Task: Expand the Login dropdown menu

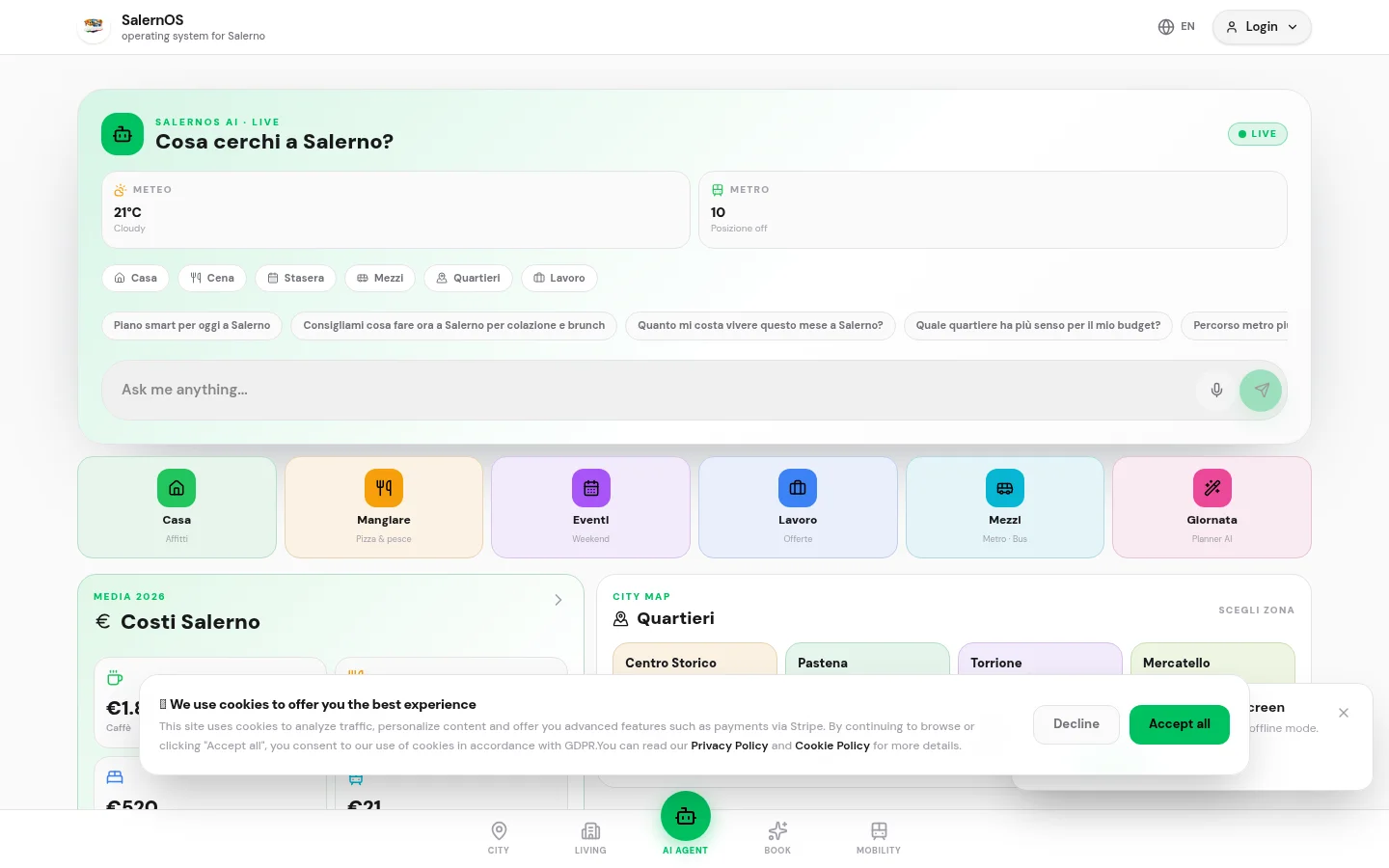Action: click(1262, 27)
